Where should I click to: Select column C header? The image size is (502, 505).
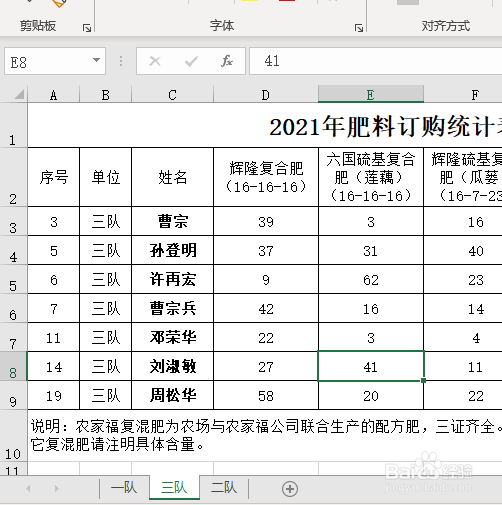172,95
